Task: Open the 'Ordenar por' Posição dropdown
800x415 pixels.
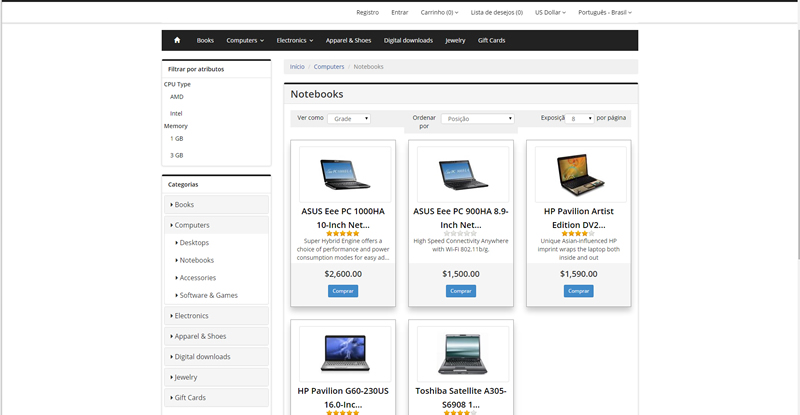Action: point(478,118)
